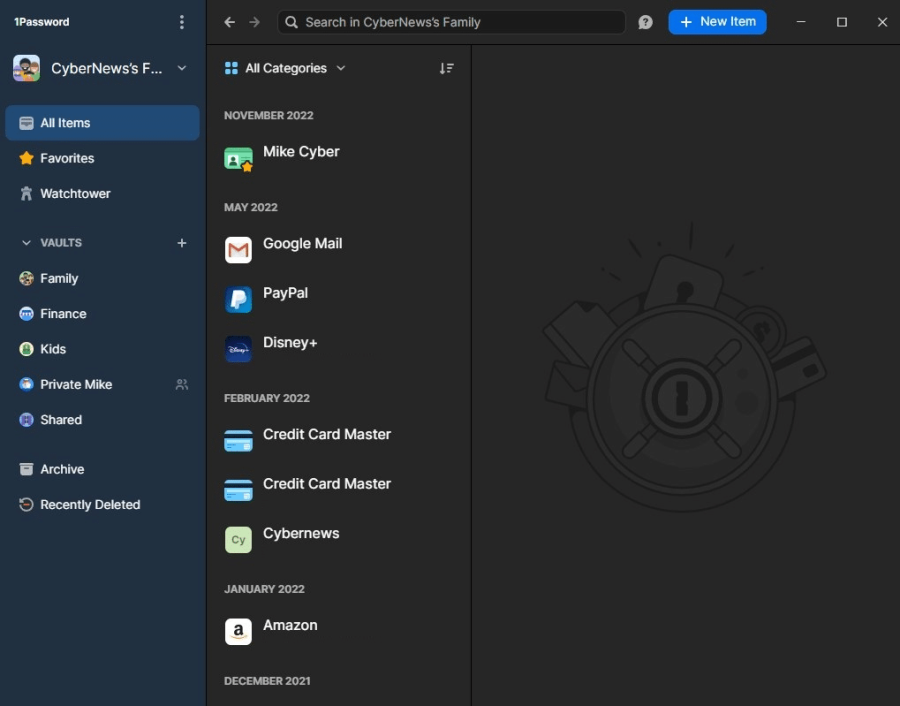Image resolution: width=900 pixels, height=706 pixels.
Task: Click the Cybernews Cy icon
Action: [x=238, y=540]
